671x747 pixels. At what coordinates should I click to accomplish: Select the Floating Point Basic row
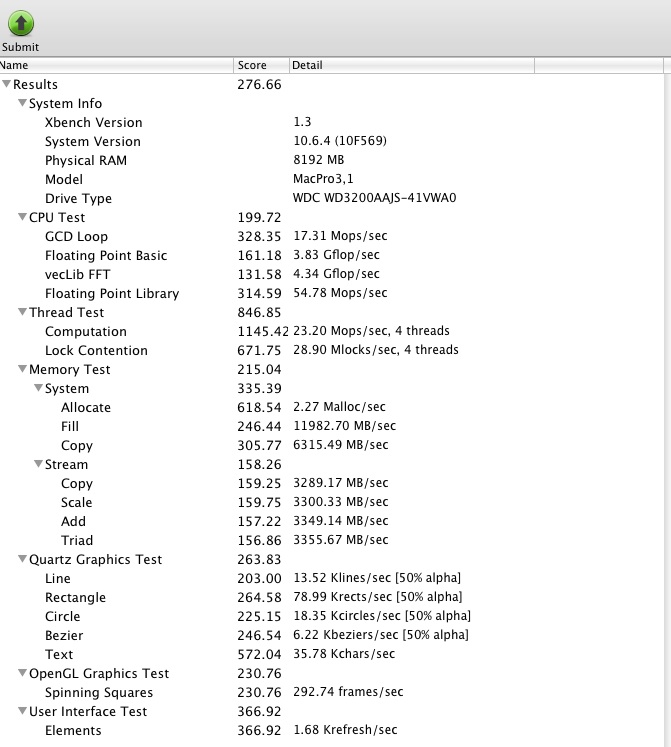pyautogui.click(x=332, y=255)
